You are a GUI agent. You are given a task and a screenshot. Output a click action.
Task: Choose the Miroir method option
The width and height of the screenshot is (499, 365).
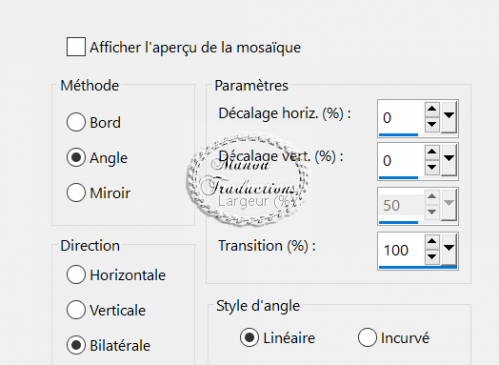pyautogui.click(x=76, y=192)
